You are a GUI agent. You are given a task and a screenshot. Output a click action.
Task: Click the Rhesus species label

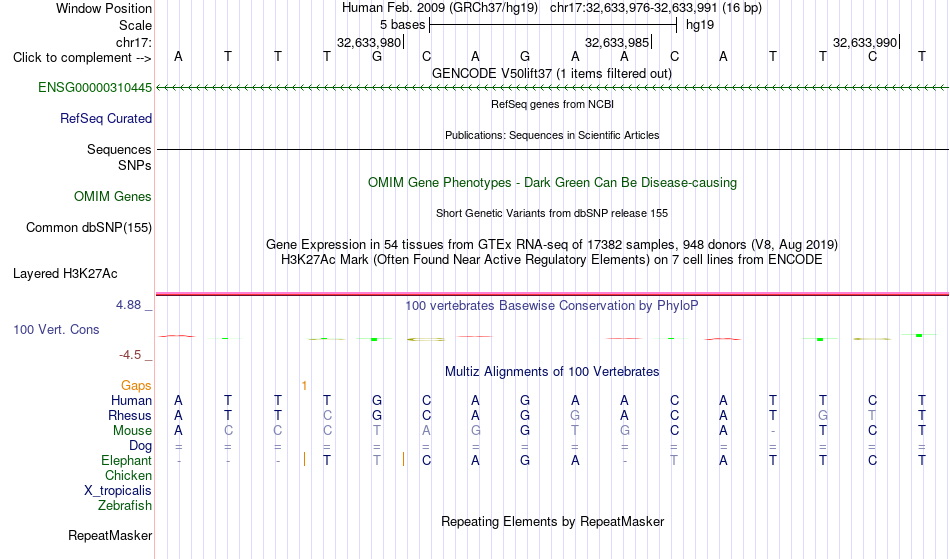130,415
